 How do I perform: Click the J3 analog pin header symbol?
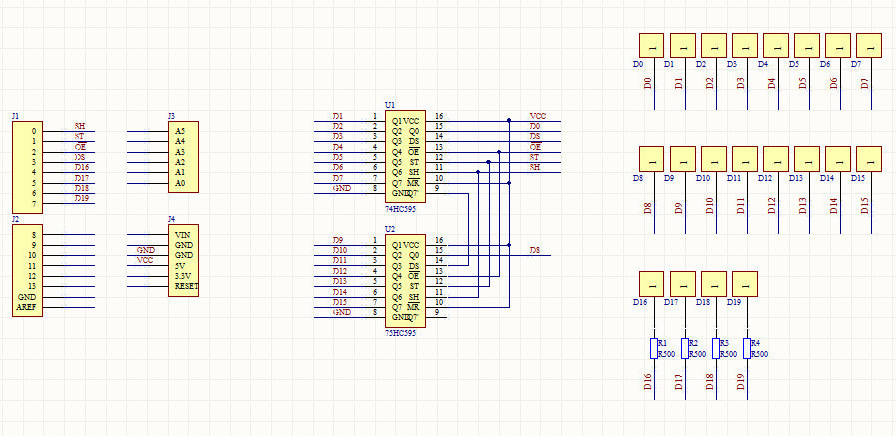183,157
